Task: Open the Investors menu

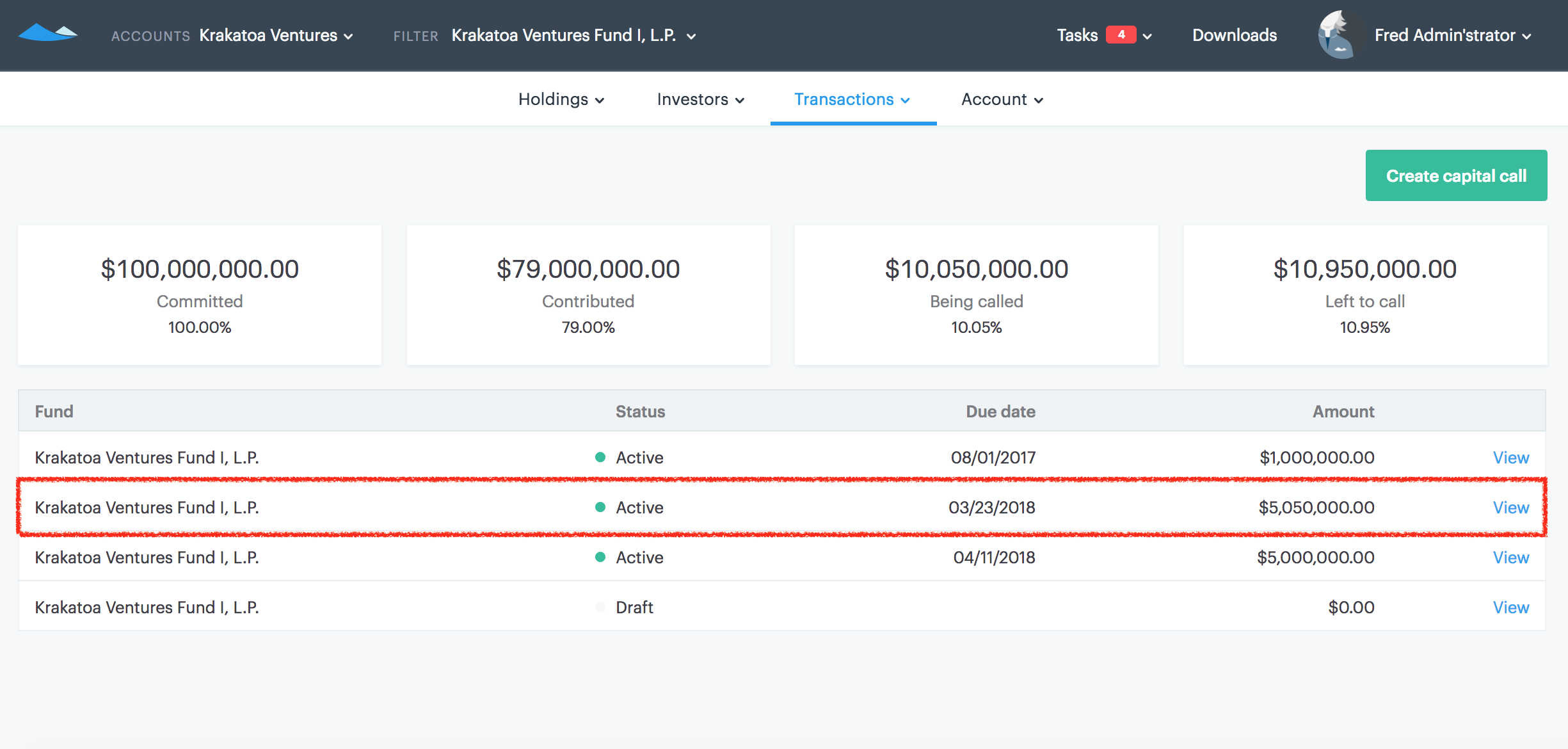Action: click(x=700, y=100)
